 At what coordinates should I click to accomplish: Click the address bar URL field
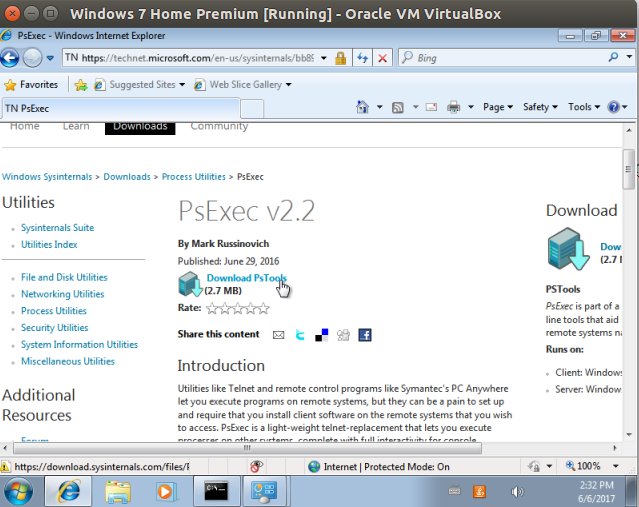[x=190, y=58]
